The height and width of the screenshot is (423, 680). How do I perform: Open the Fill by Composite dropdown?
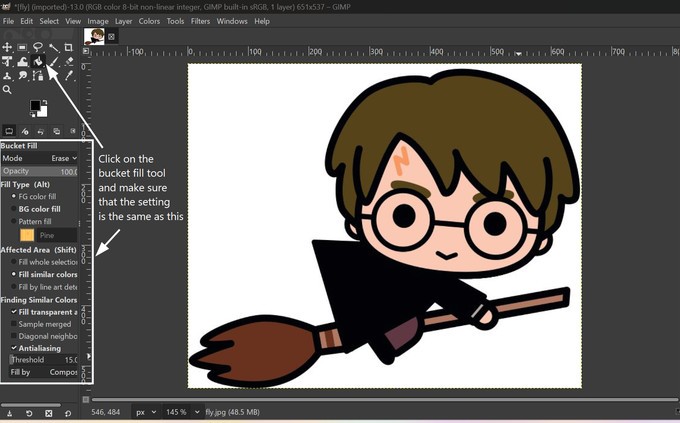[43, 372]
